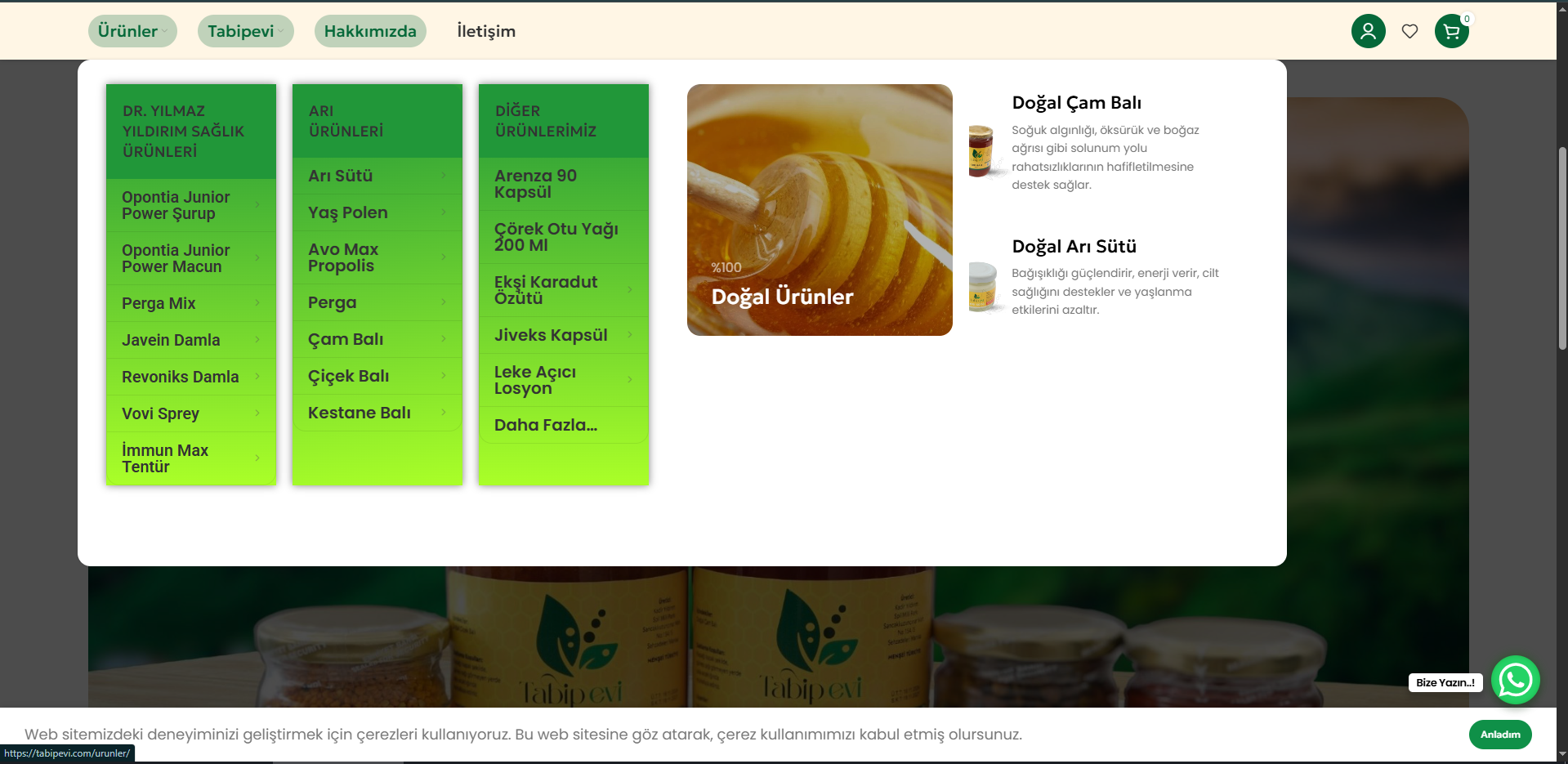
Task: Click the wishlist heart icon
Action: click(x=1409, y=31)
